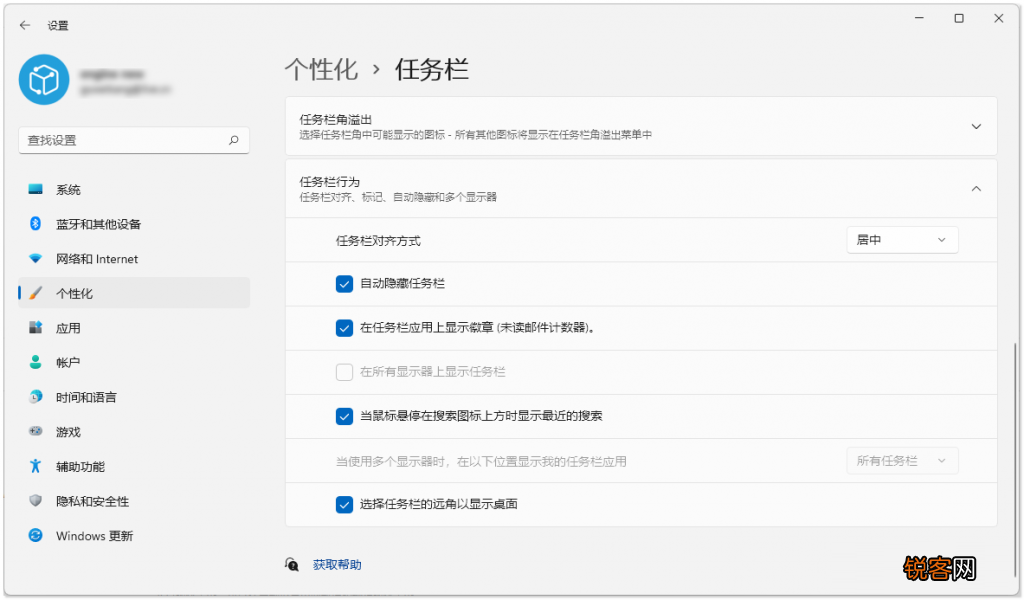Select 个性化 in the sidebar
This screenshot has width=1024, height=600.
pos(134,293)
